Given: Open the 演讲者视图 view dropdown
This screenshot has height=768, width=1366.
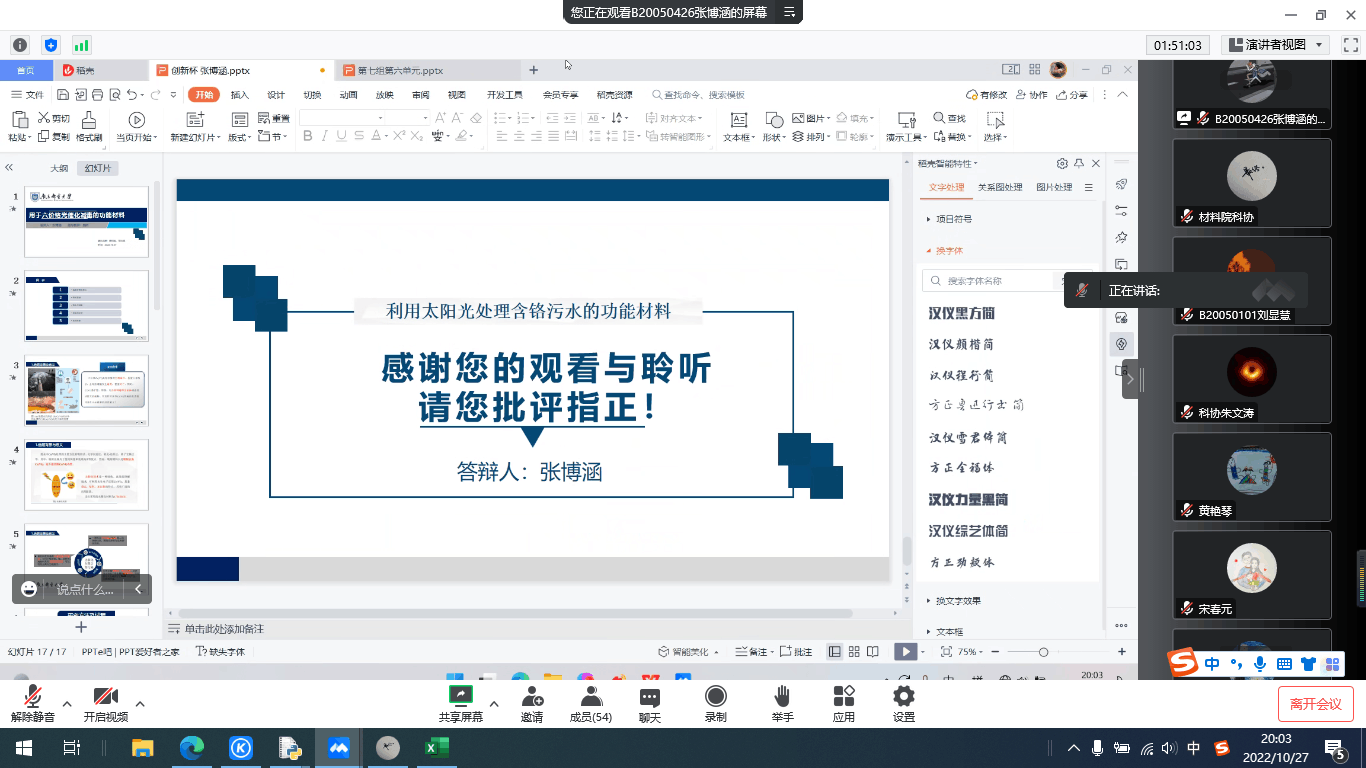Looking at the screenshot, I should (1279, 45).
